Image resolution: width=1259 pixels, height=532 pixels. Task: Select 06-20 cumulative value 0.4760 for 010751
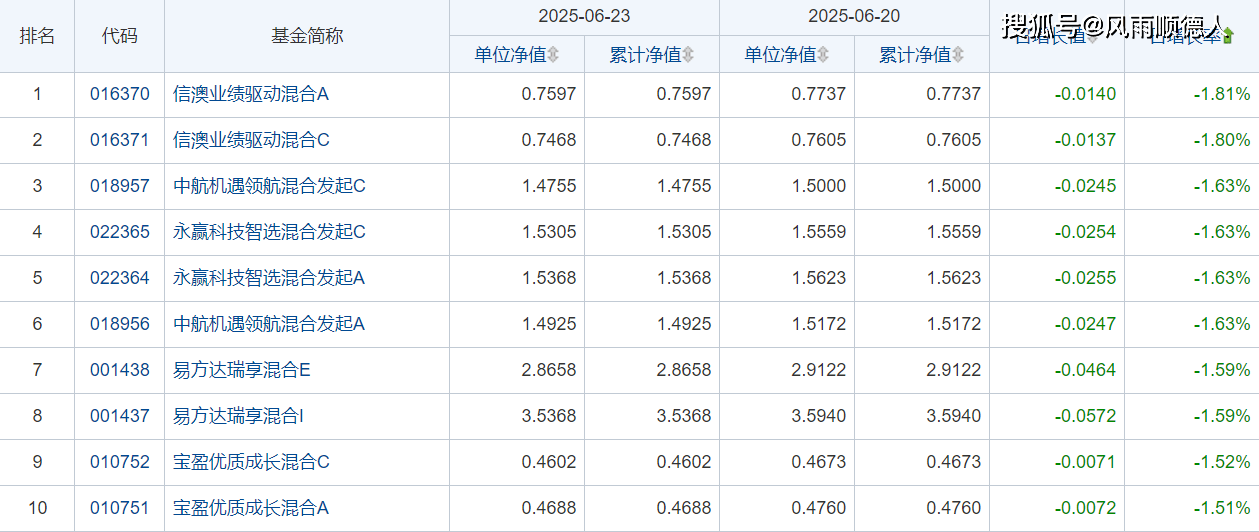click(x=954, y=508)
